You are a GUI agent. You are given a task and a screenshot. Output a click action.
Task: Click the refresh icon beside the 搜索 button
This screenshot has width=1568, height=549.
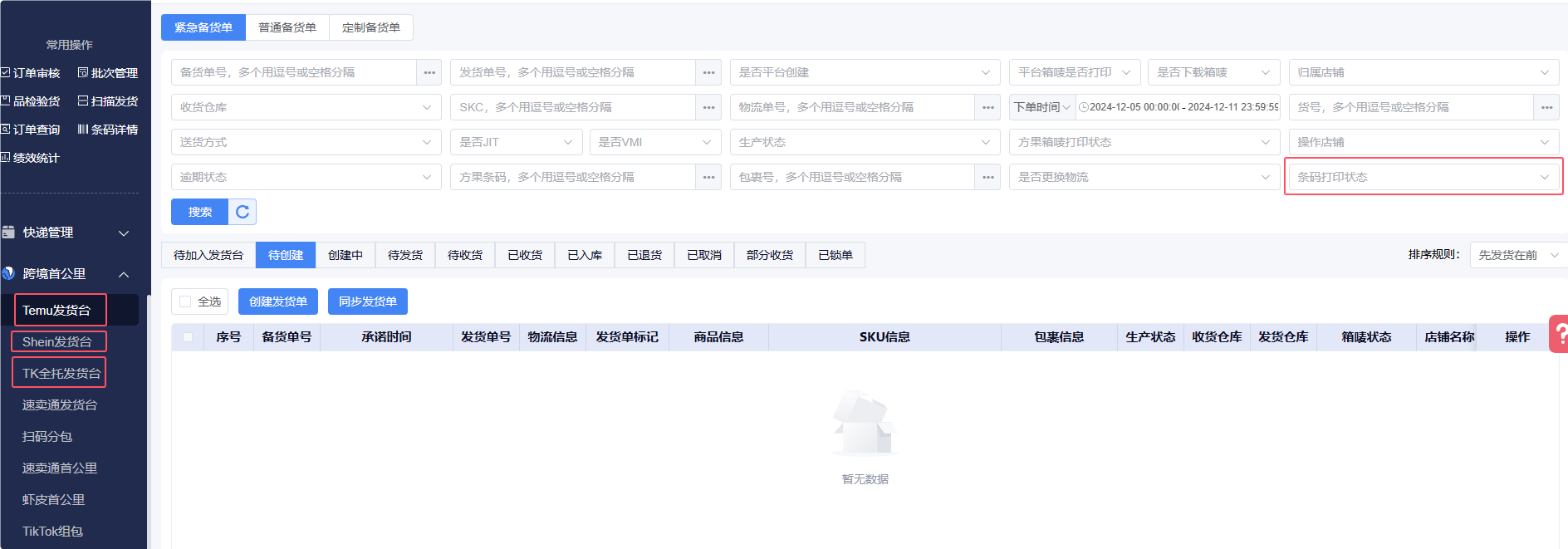pos(243,212)
